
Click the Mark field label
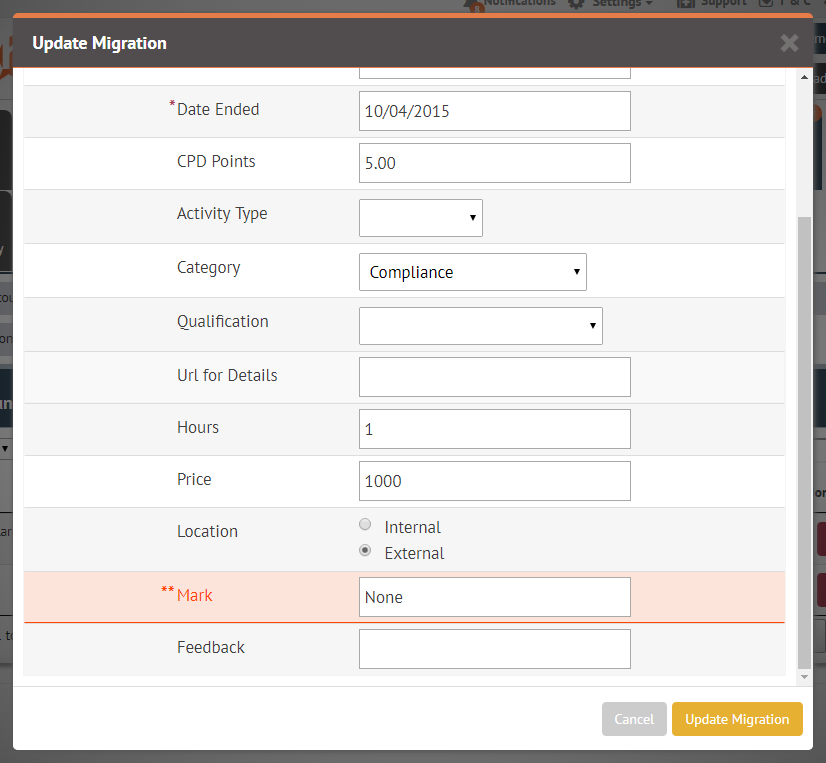(x=194, y=595)
